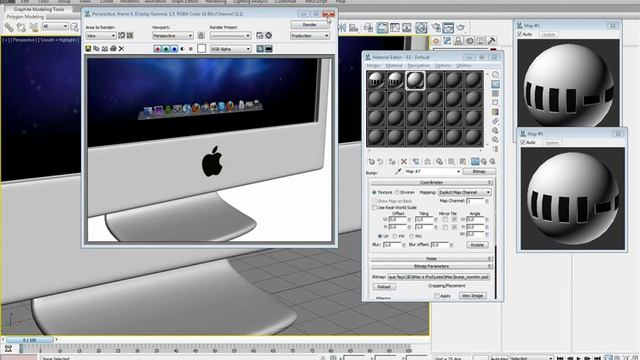640x360 pixels.
Task: Click Reset Map to Default red X icon
Action: 404,162
